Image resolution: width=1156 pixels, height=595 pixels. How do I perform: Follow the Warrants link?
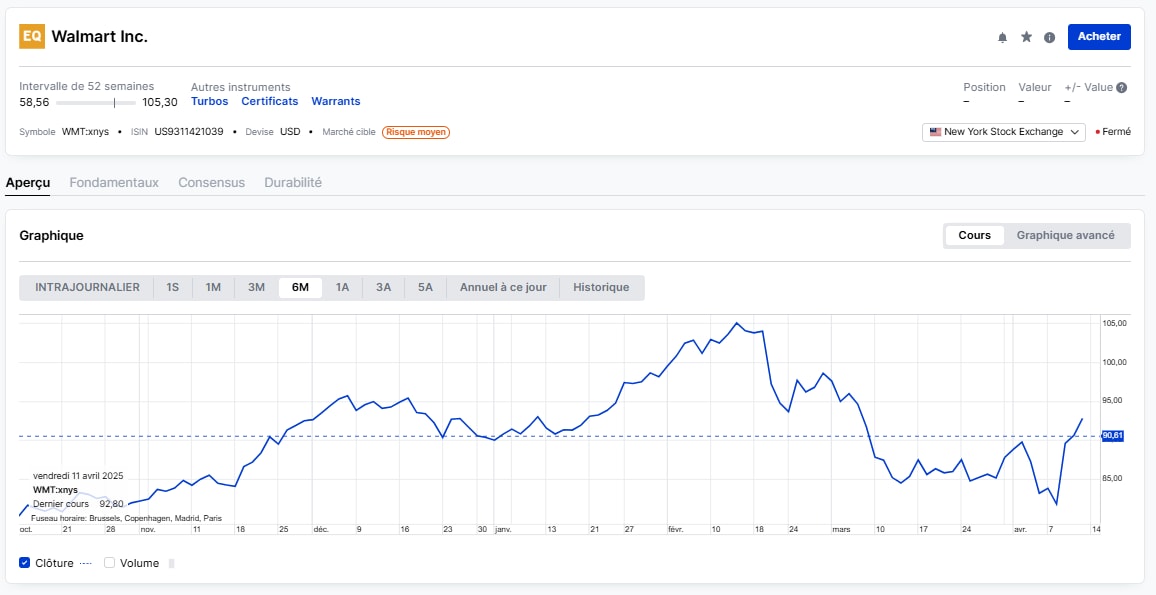[x=335, y=101]
